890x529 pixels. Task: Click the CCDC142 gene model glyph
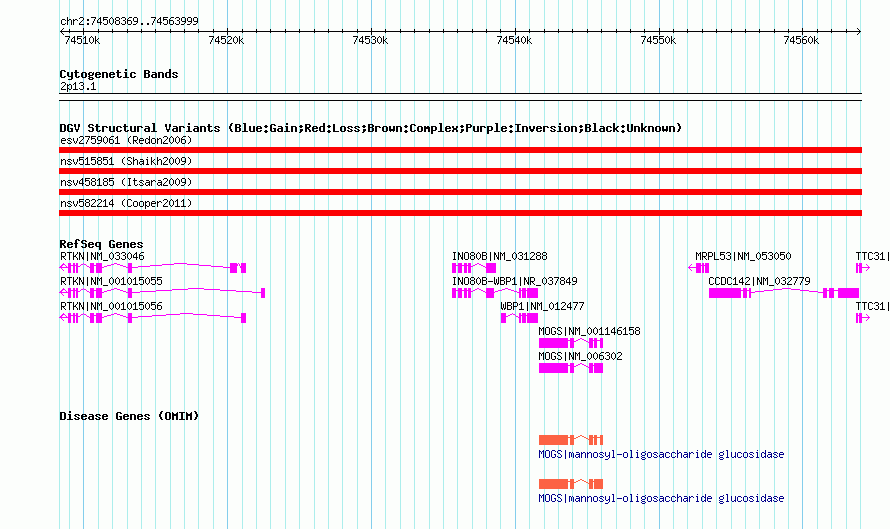point(784,293)
